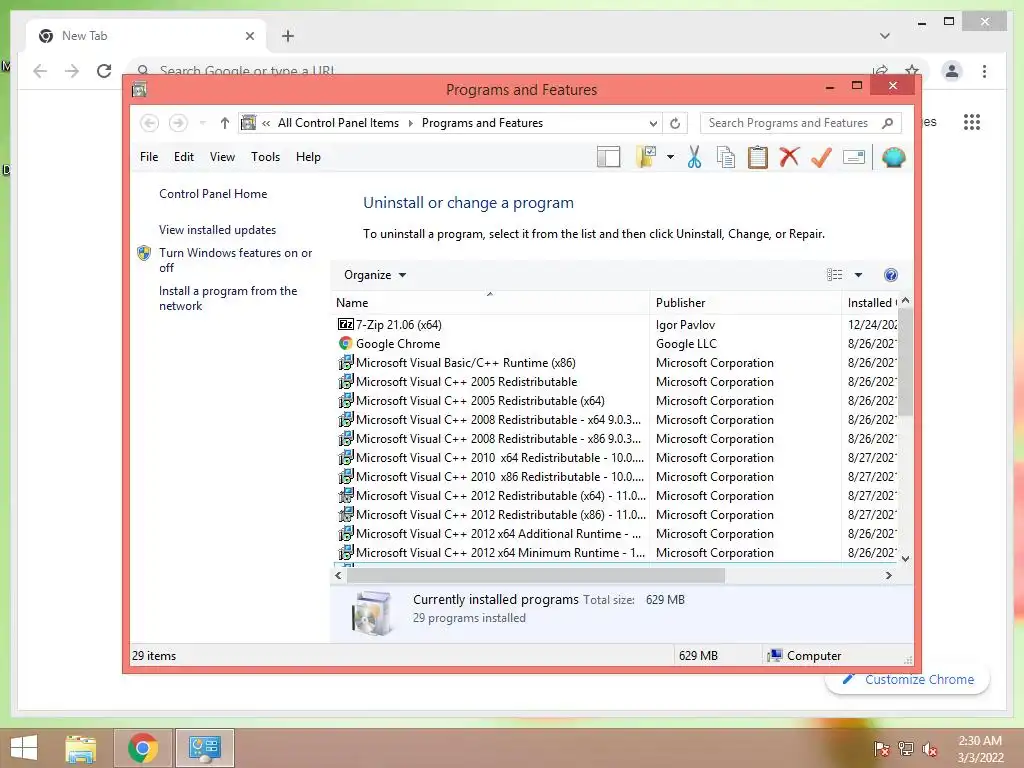The width and height of the screenshot is (1024, 768).
Task: Open the Help menu
Action: point(308,157)
